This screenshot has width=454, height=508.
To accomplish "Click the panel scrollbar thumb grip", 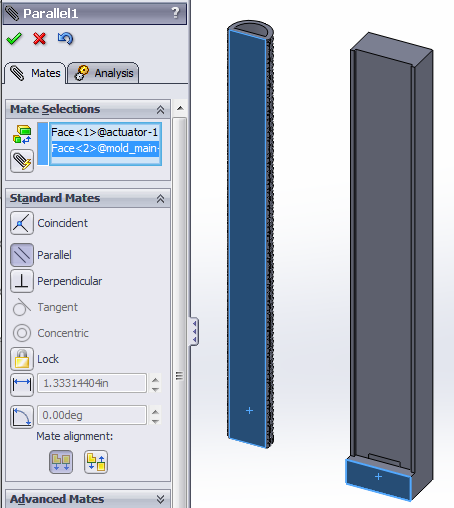I will (179, 376).
